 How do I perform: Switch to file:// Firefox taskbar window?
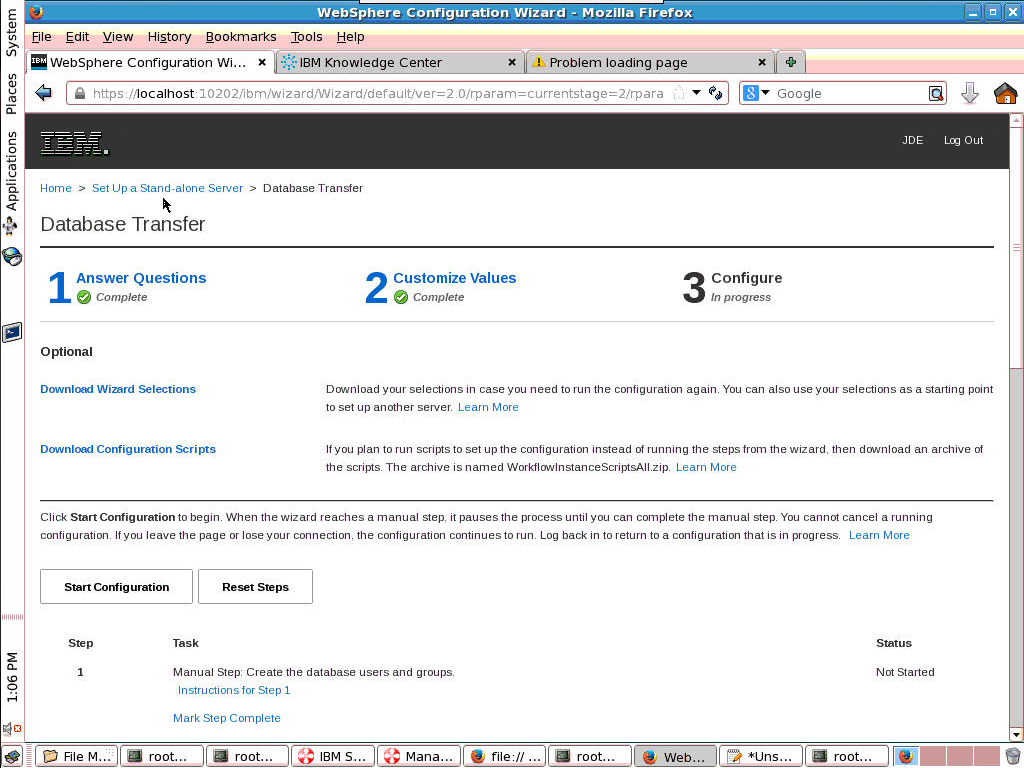pyautogui.click(x=504, y=756)
